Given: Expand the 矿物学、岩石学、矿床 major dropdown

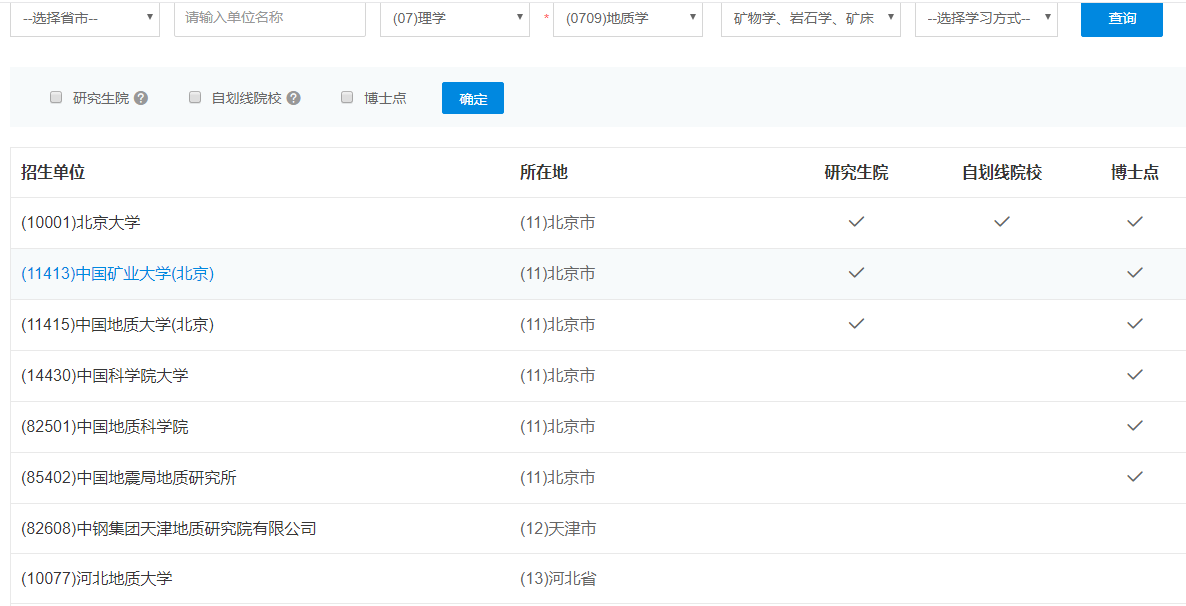Looking at the screenshot, I should pos(810,18).
